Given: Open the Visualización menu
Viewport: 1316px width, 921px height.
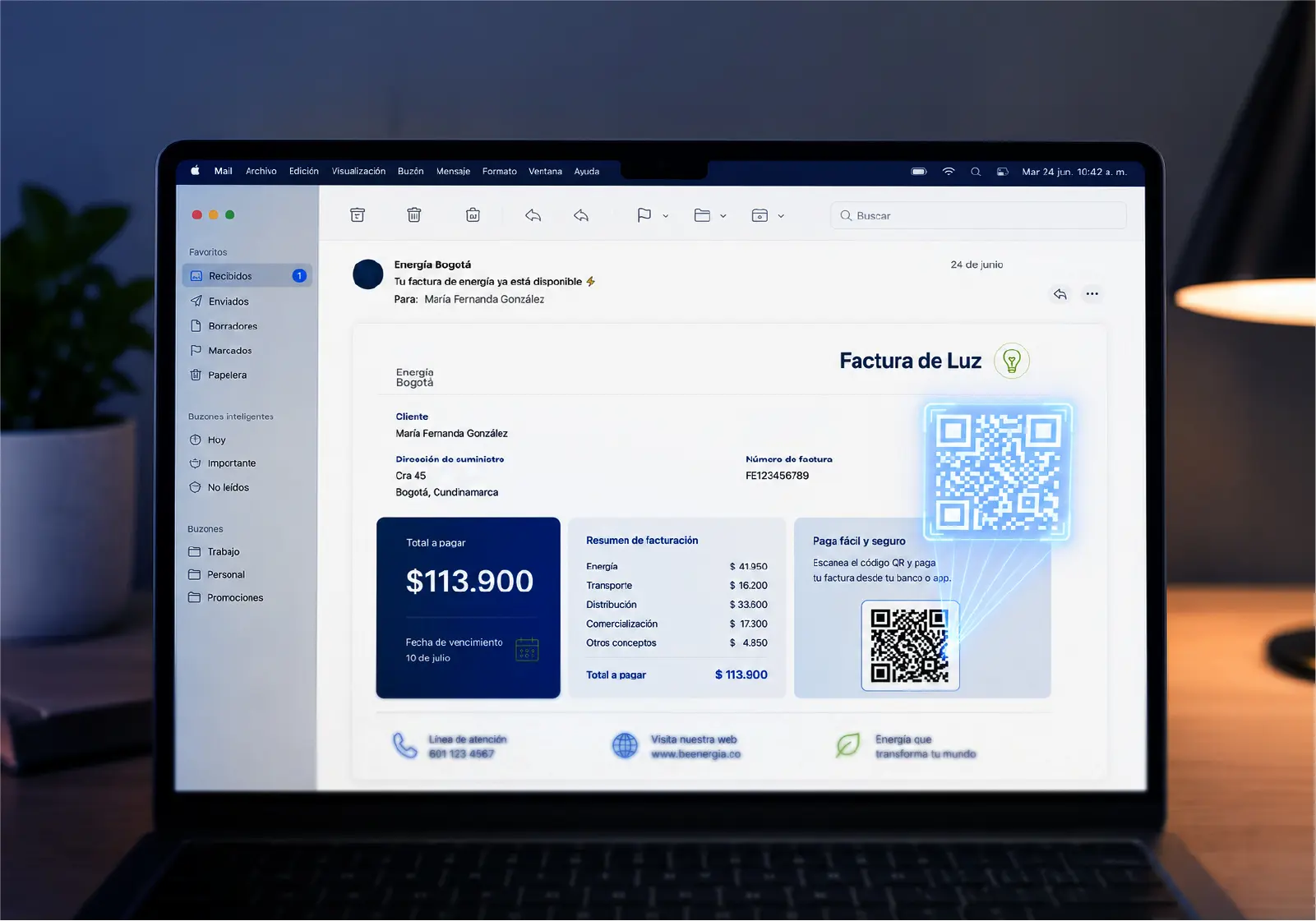Looking at the screenshot, I should coord(358,172).
